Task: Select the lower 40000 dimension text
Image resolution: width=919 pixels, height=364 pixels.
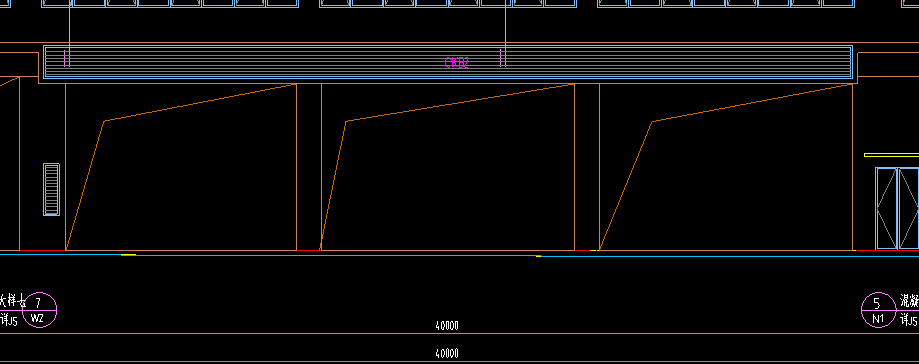Action: click(x=447, y=353)
